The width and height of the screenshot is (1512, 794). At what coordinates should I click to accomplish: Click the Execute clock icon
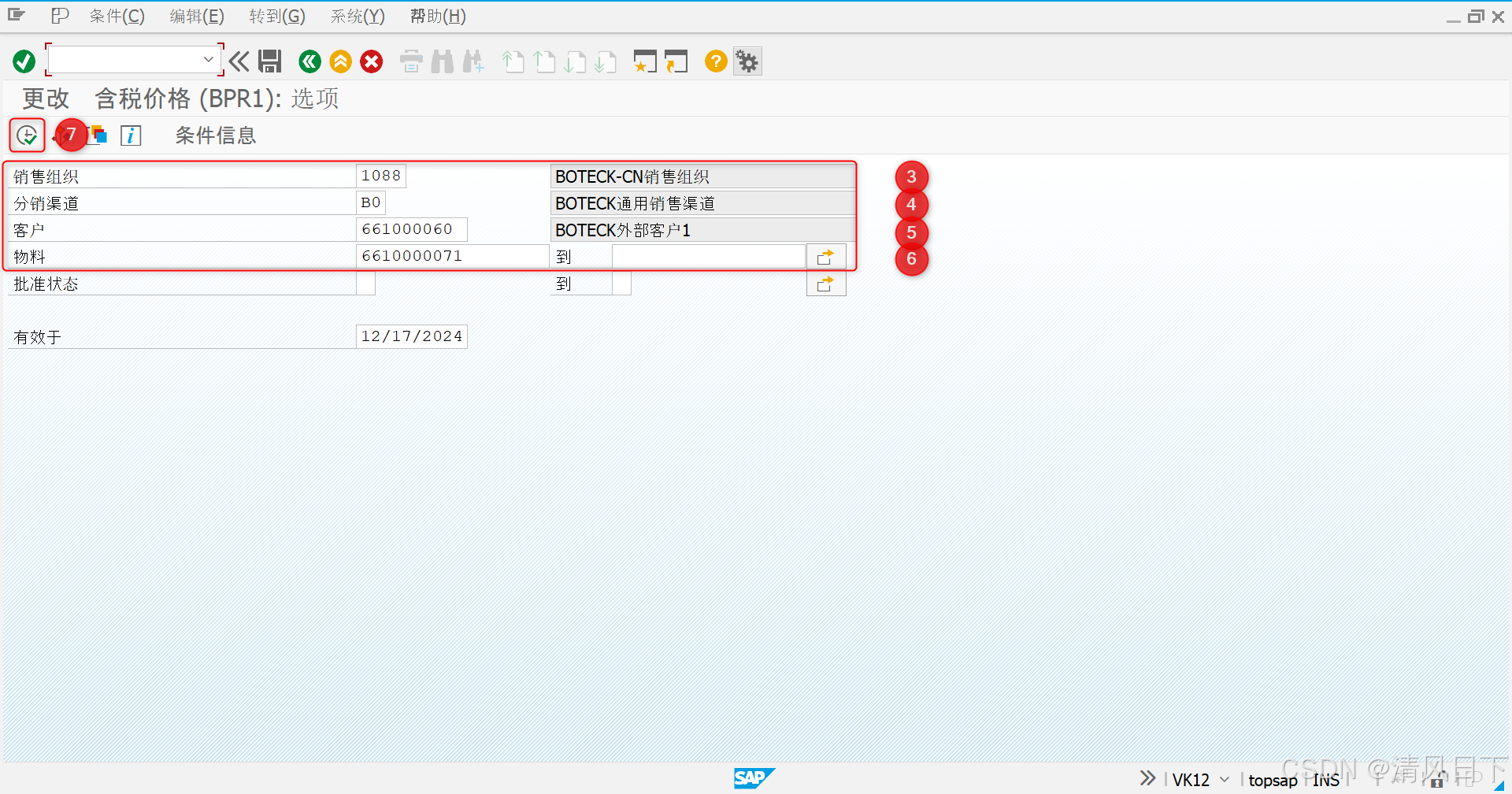(27, 135)
